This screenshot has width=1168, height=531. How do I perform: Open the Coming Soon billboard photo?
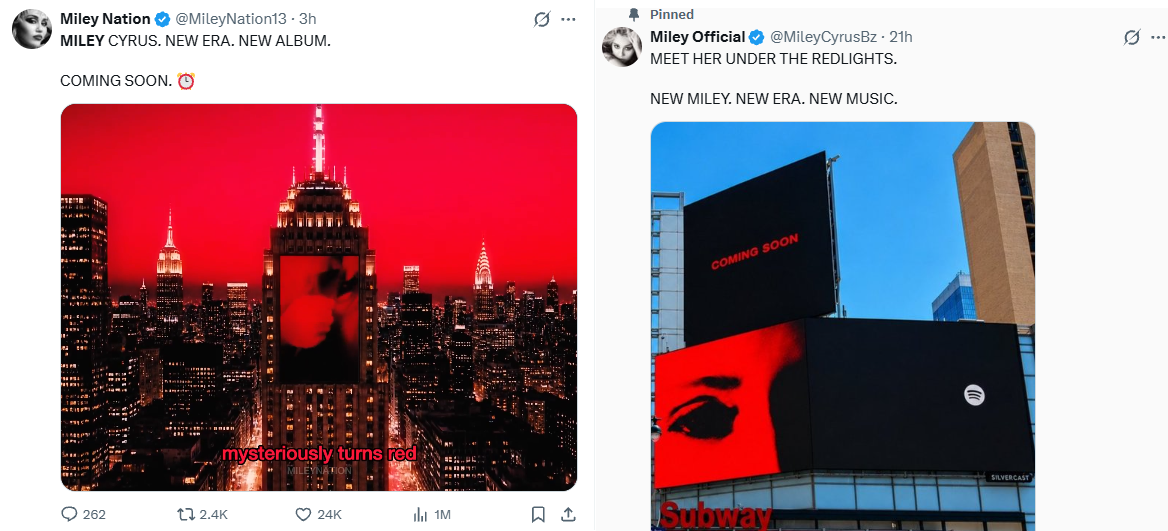pyautogui.click(x=842, y=326)
